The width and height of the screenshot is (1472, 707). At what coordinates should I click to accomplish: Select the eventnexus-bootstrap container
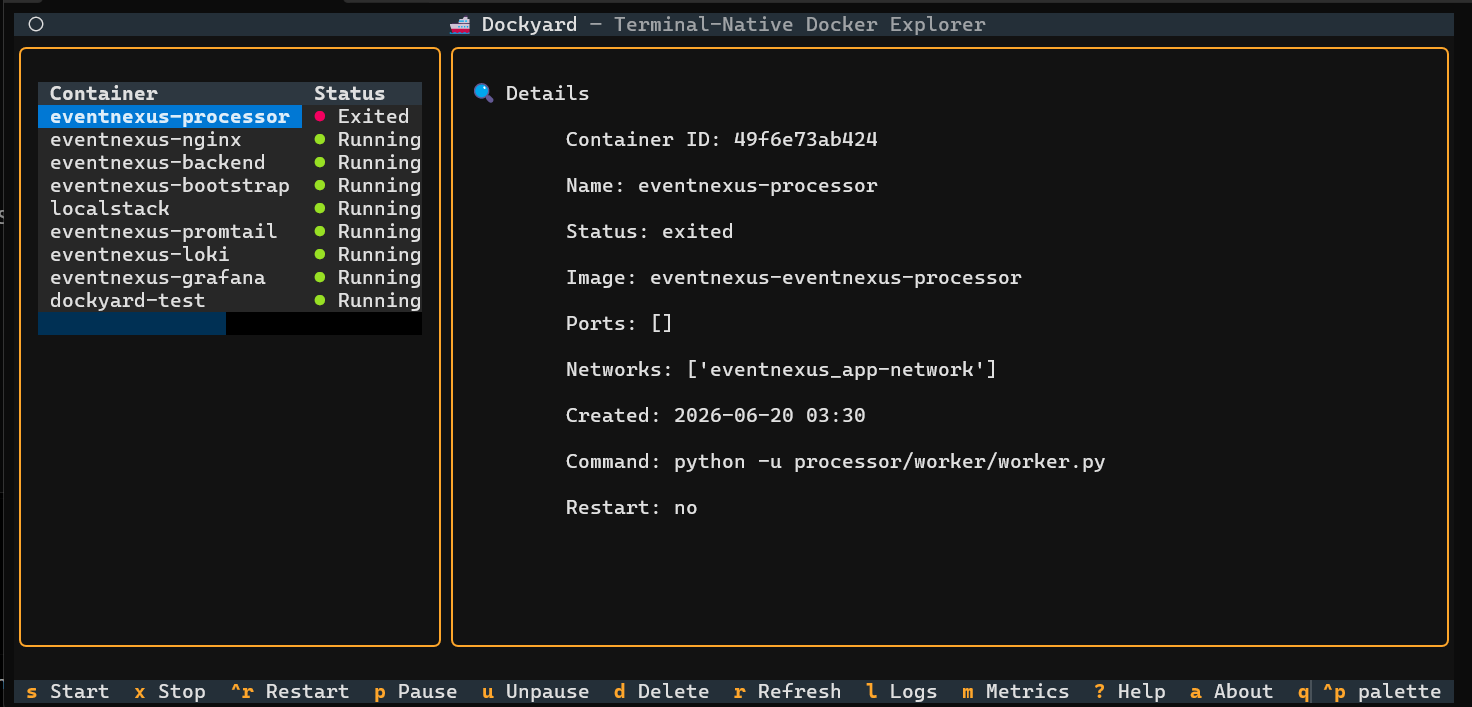click(x=230, y=186)
